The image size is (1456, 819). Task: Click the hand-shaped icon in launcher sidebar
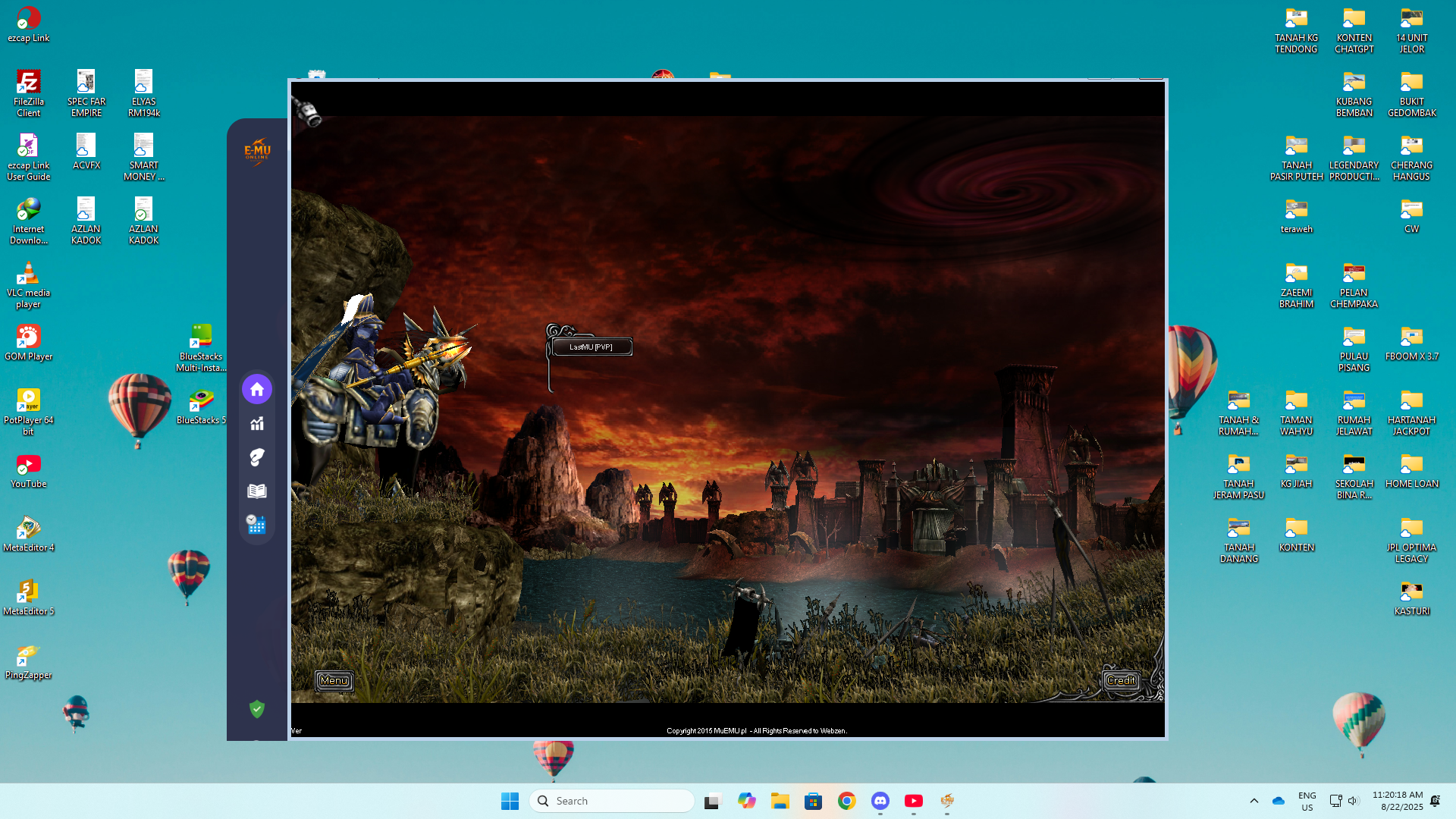257,457
